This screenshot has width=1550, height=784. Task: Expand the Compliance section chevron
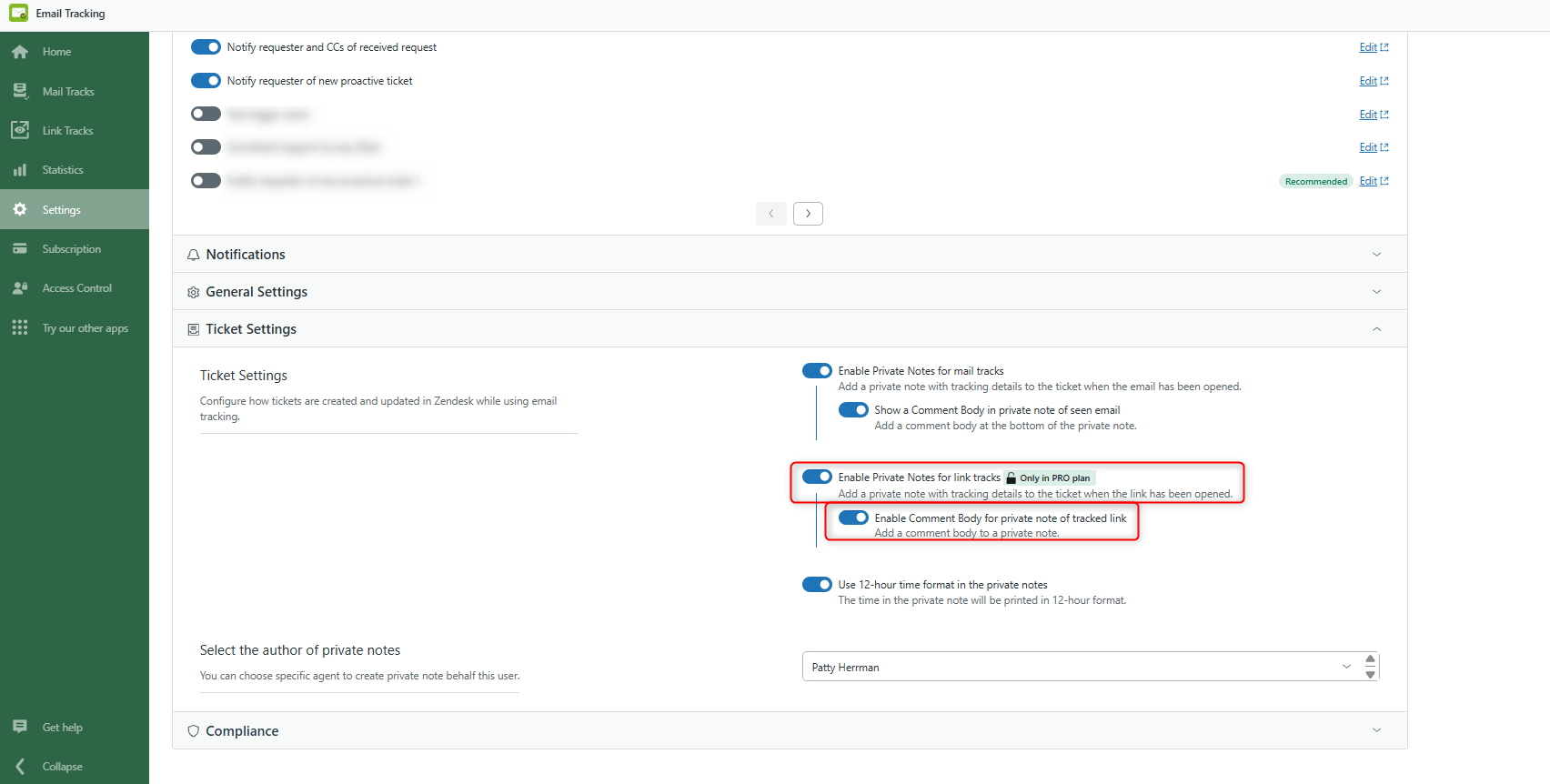pos(1376,730)
